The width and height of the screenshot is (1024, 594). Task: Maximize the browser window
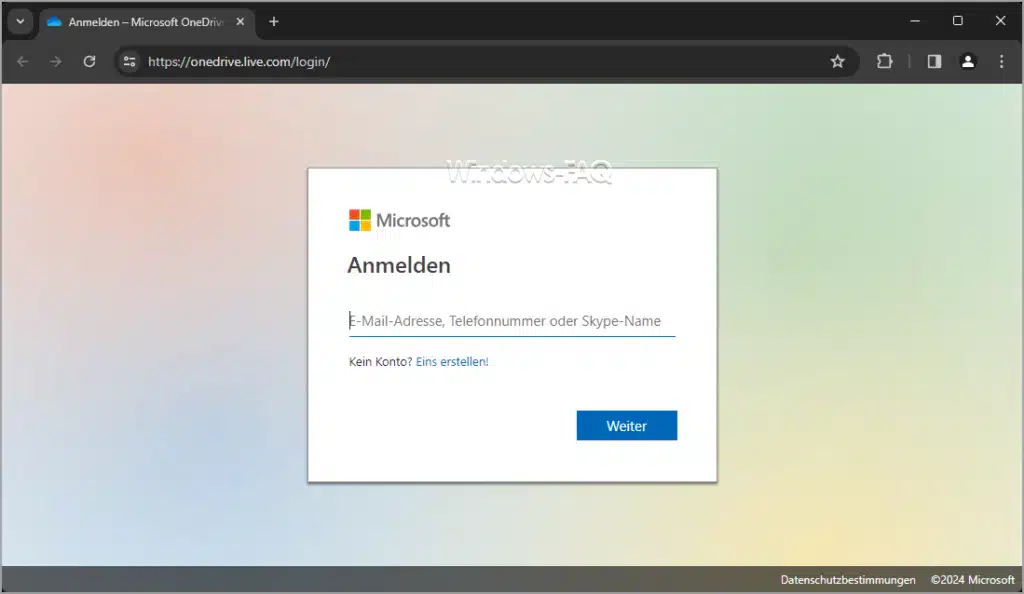click(957, 21)
